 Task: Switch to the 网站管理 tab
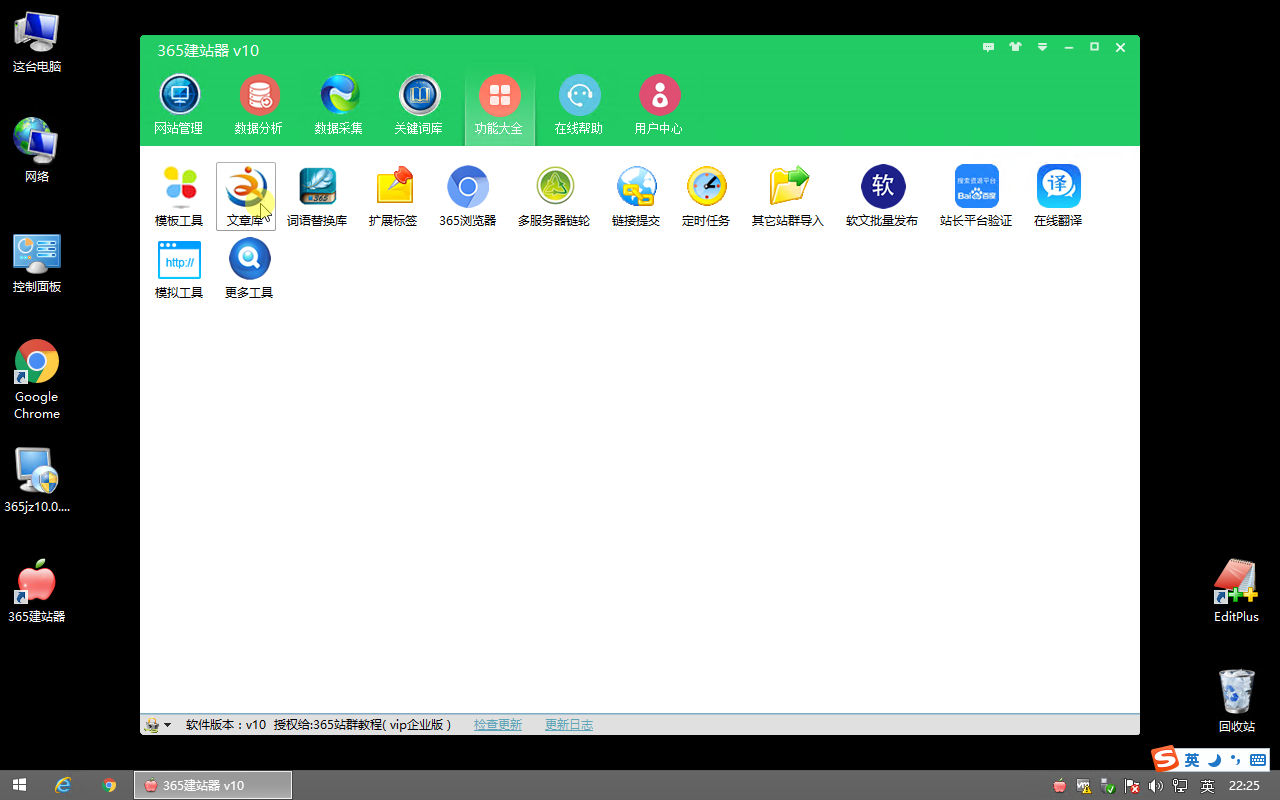[x=179, y=105]
